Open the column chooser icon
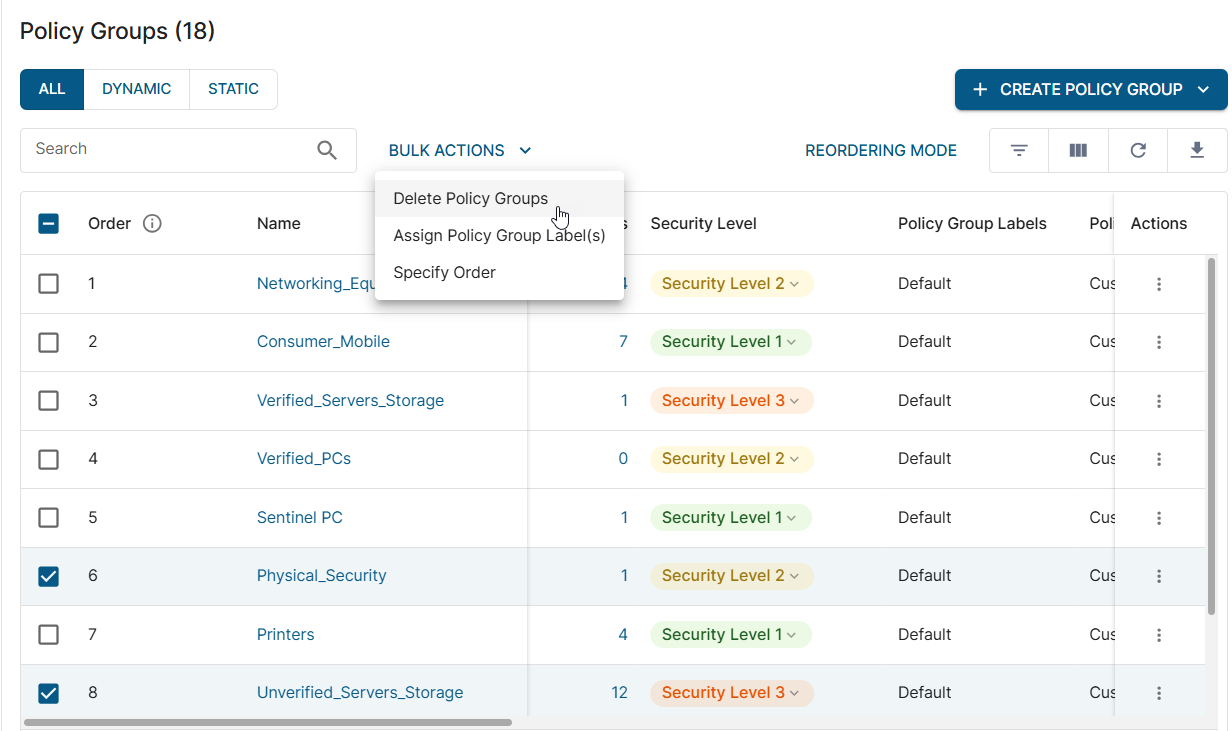The width and height of the screenshot is (1232, 731). point(1078,151)
